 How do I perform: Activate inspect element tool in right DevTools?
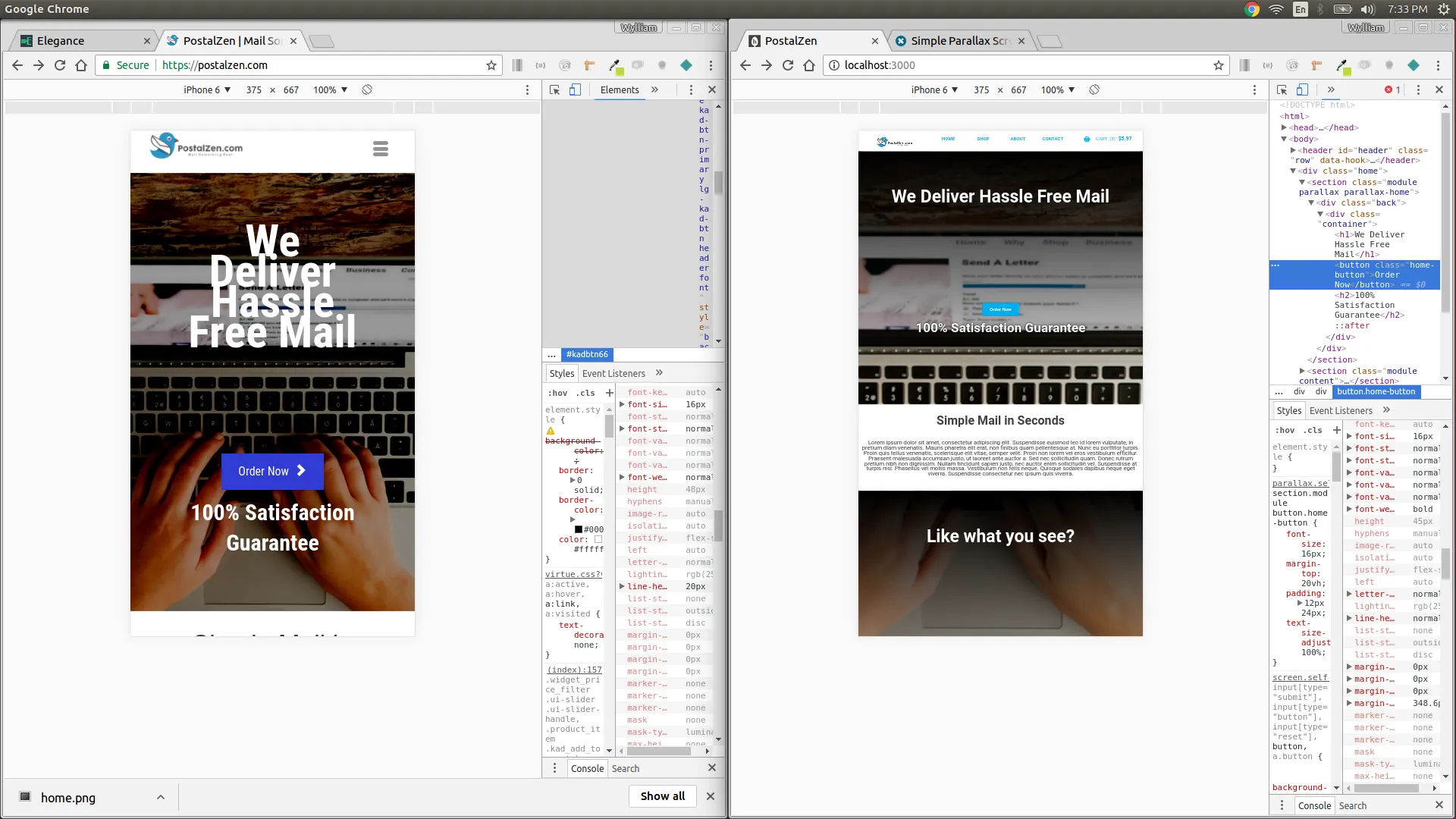tap(1282, 89)
